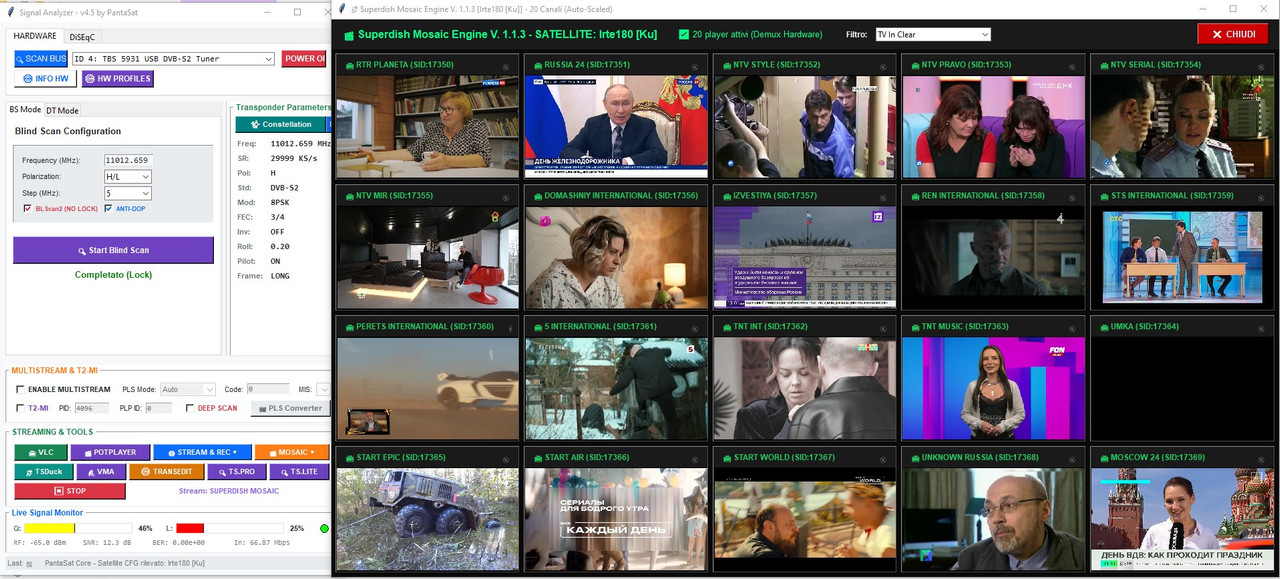Click the small round icon on the MOSCOW 24 tile
The height and width of the screenshot is (579, 1280).
tap(1260, 460)
